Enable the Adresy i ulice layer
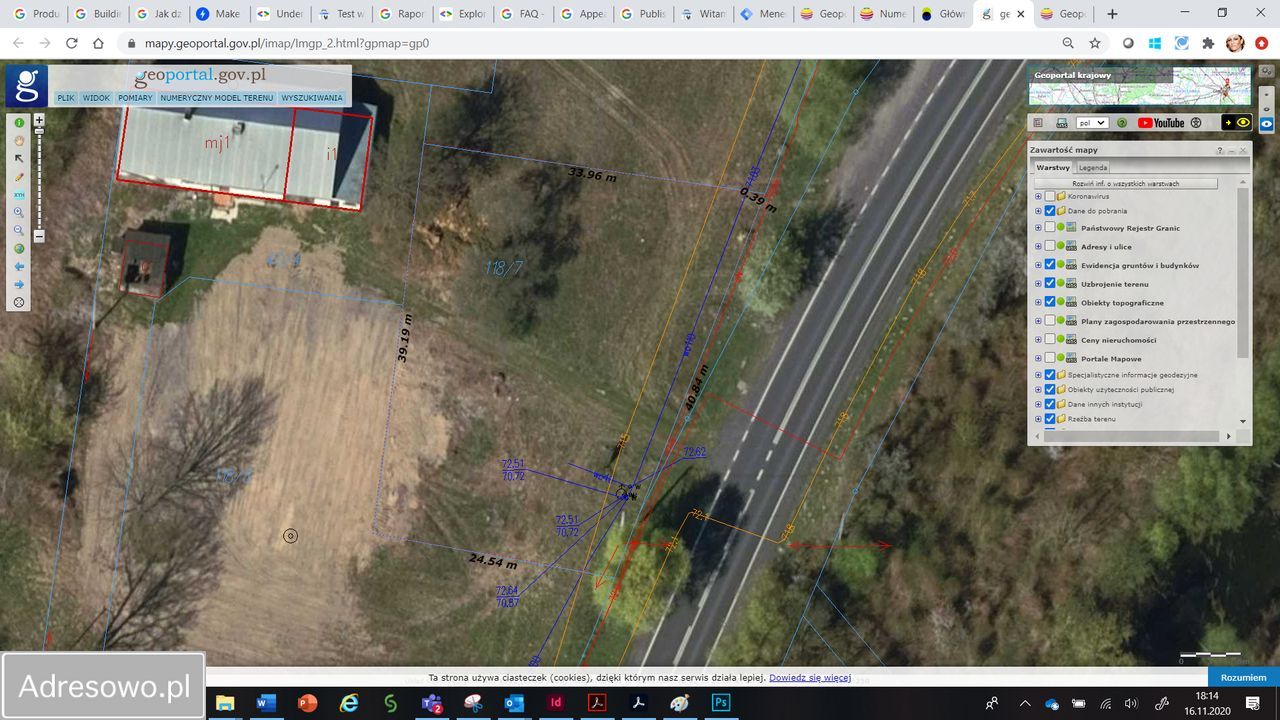This screenshot has width=1280, height=720. 1050,247
